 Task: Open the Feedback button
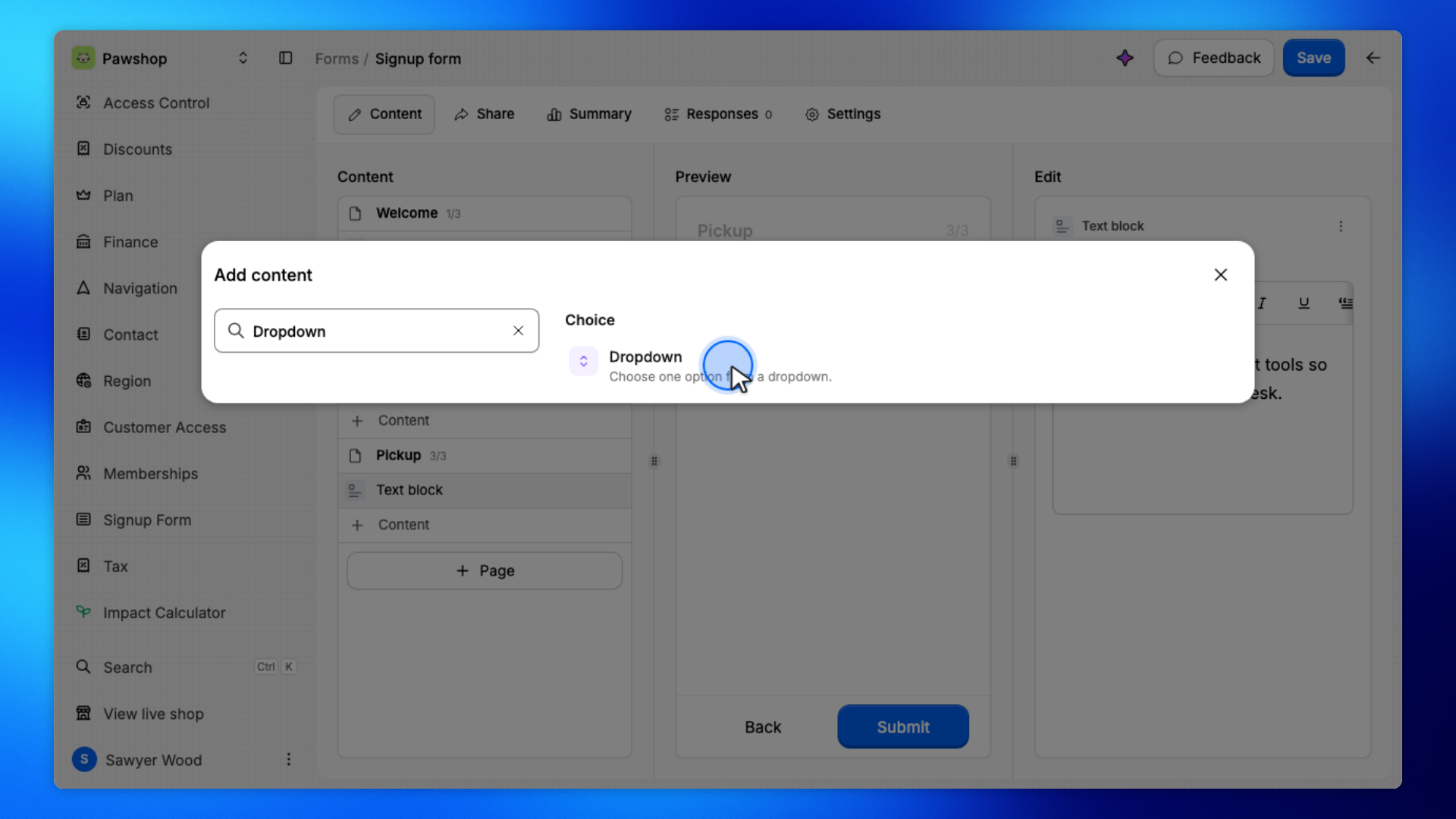(x=1213, y=58)
